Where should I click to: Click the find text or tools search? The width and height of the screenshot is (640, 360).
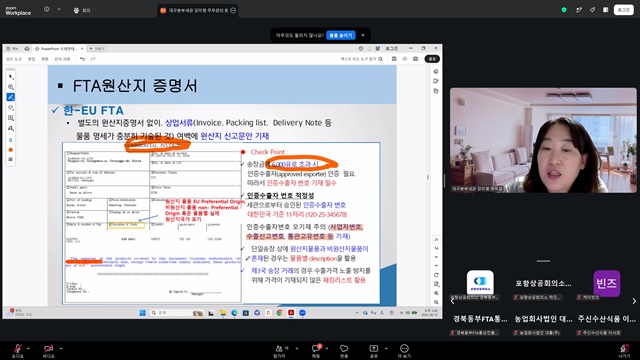coord(362,59)
